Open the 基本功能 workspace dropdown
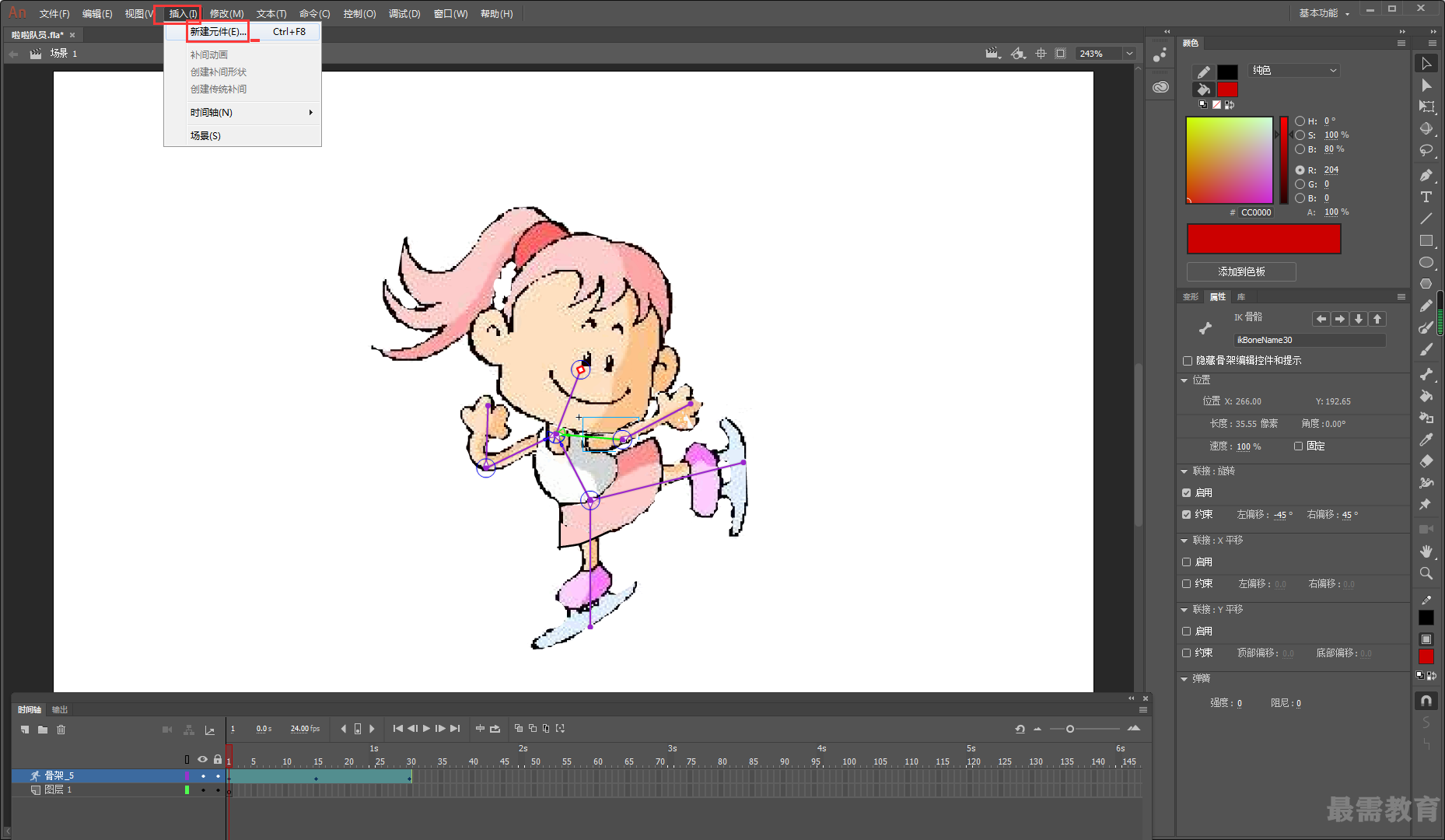Image resolution: width=1445 pixels, height=840 pixels. click(x=1324, y=13)
